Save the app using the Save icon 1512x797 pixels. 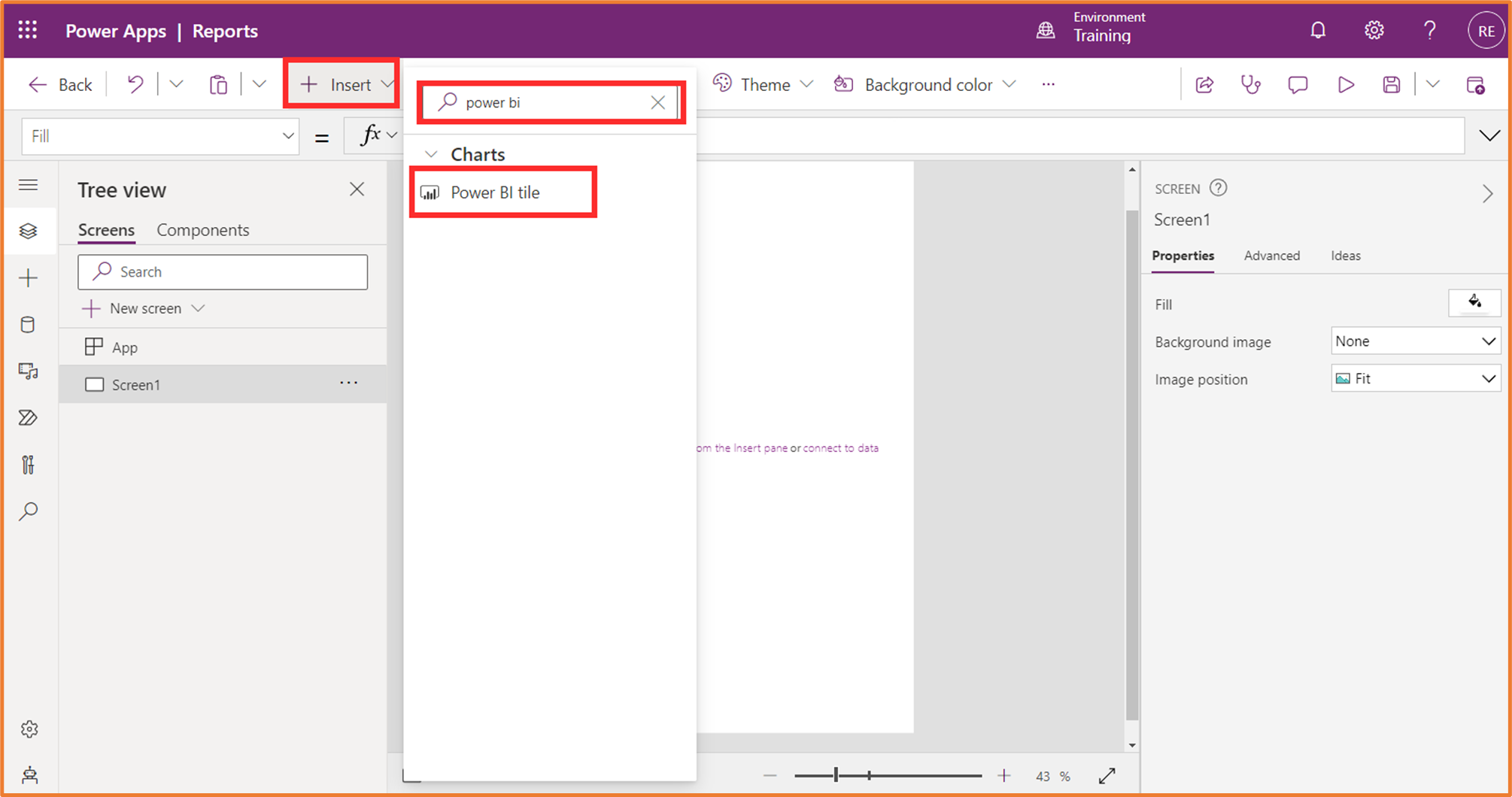(1391, 84)
